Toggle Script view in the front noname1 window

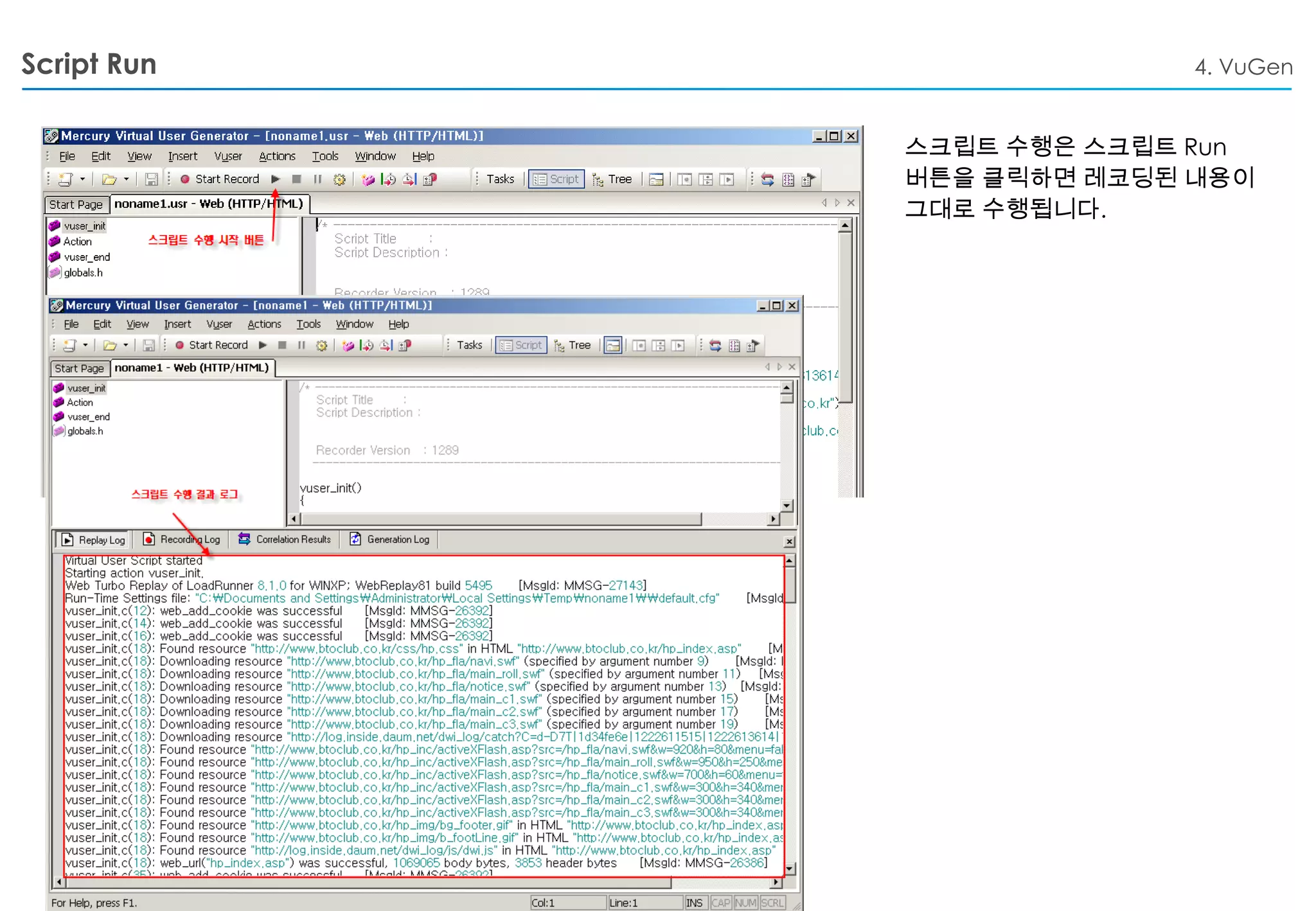coord(521,345)
